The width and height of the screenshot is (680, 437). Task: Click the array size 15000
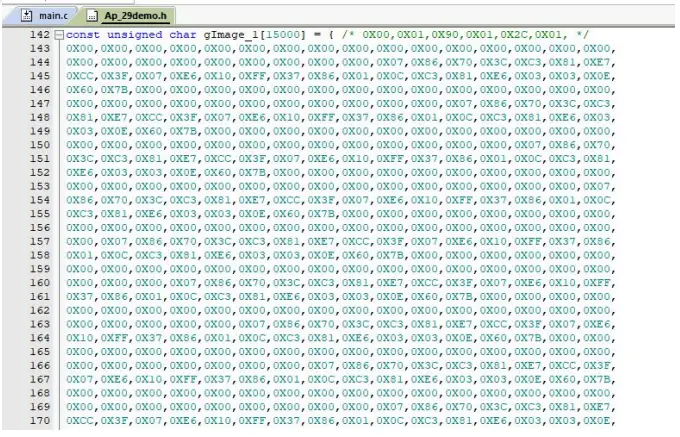pos(283,35)
